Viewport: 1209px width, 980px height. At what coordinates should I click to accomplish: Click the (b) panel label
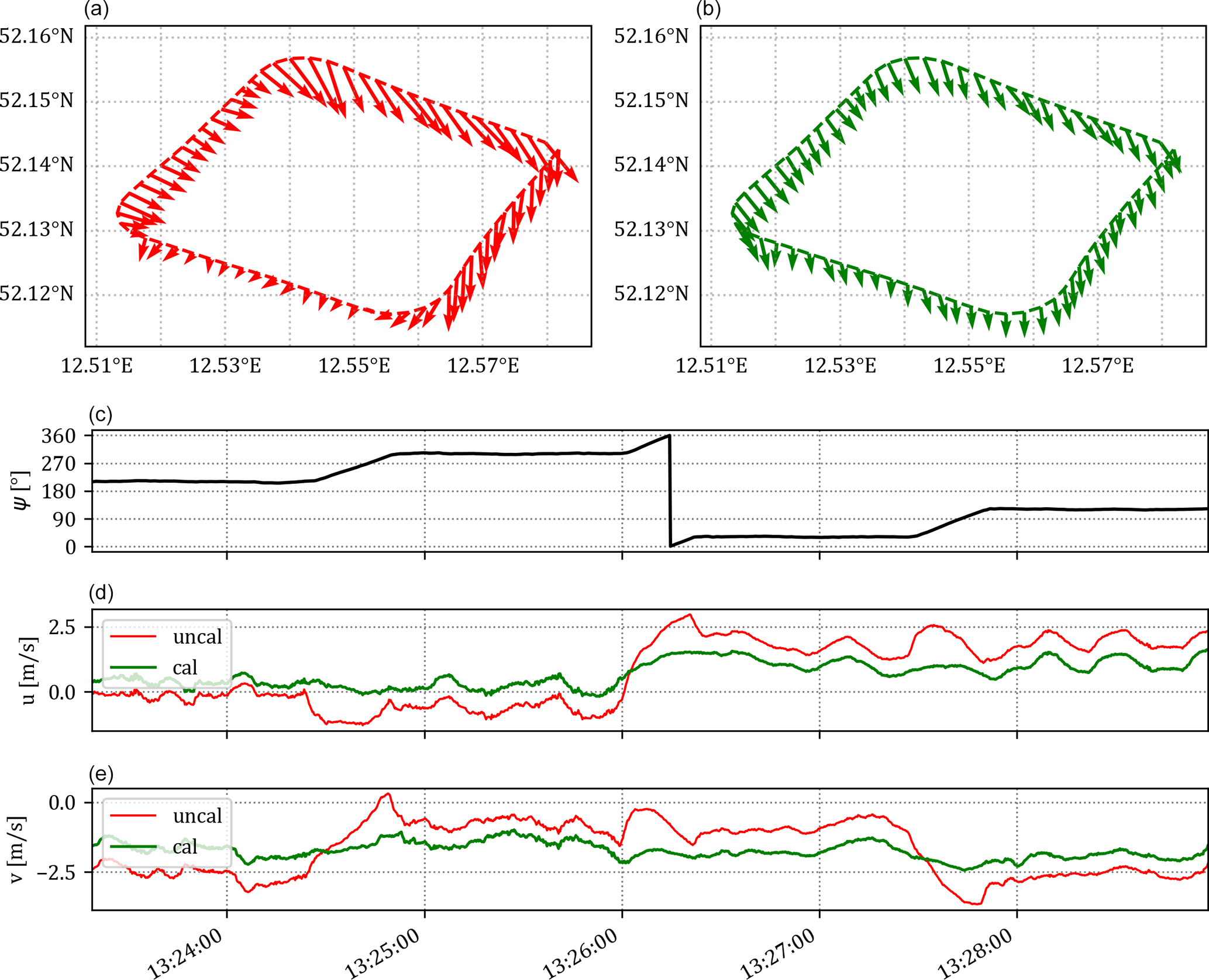708,9
